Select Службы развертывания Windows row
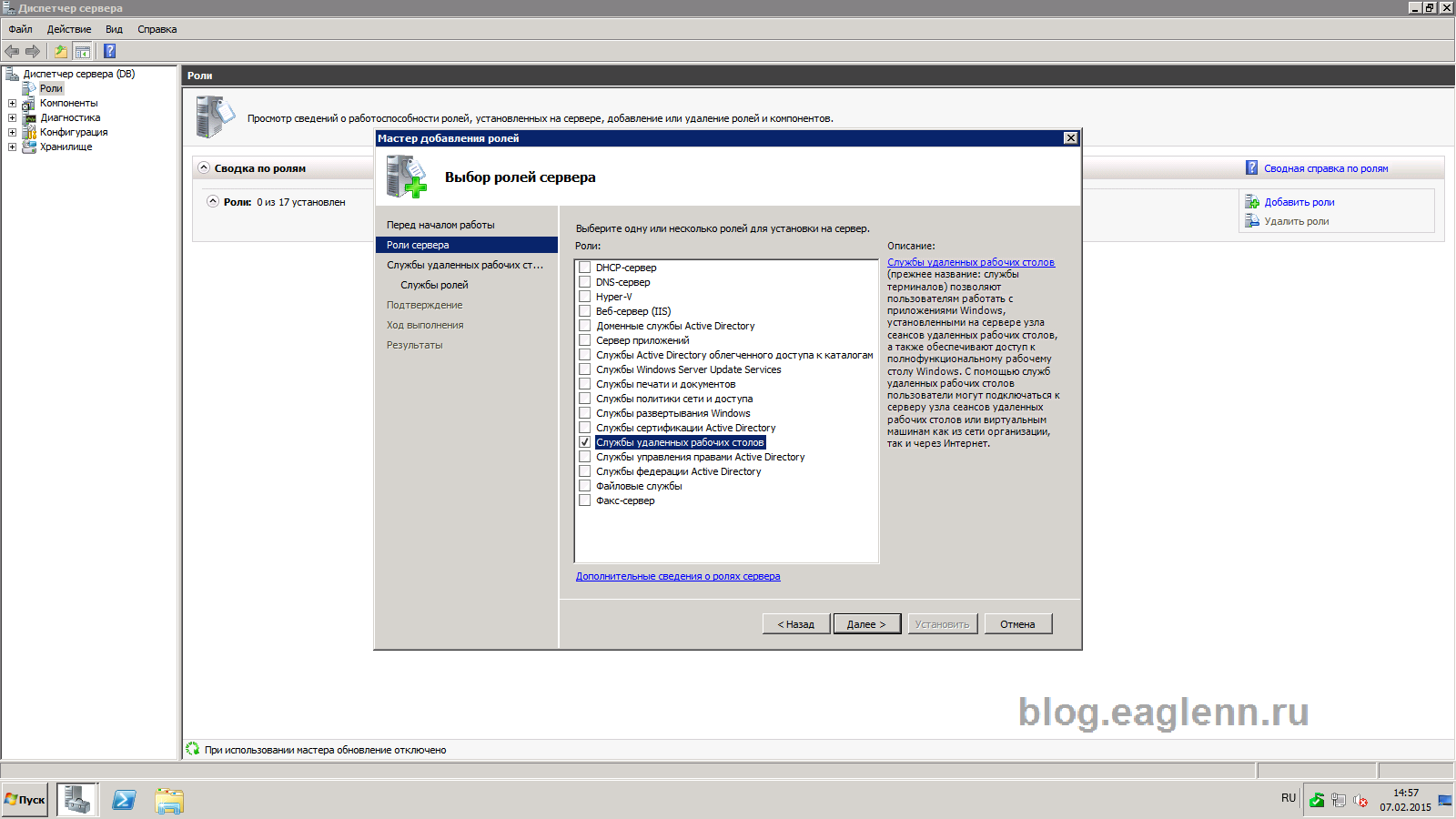 pos(673,413)
